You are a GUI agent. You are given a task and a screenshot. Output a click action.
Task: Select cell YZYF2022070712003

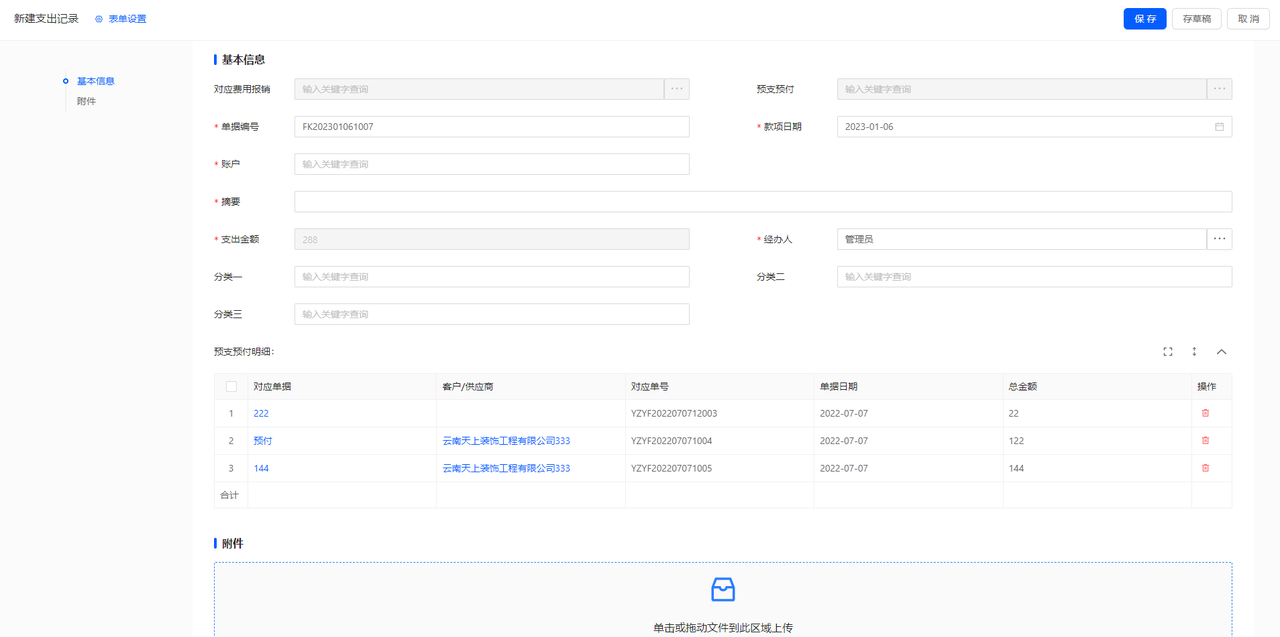(x=720, y=413)
